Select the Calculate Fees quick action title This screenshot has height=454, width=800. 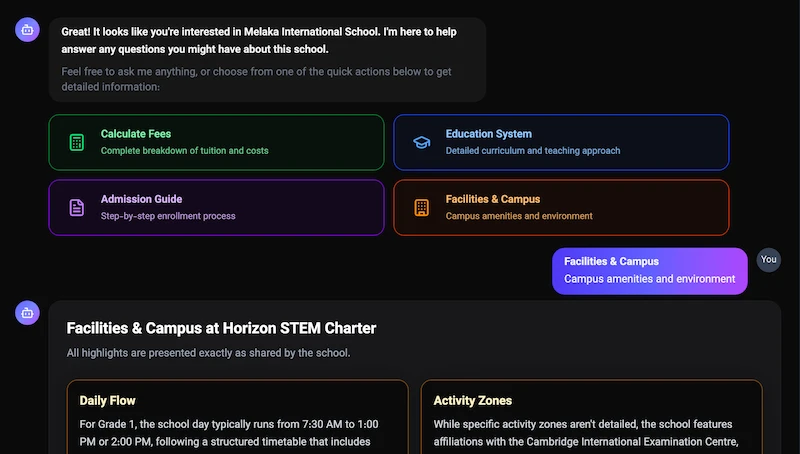136,134
